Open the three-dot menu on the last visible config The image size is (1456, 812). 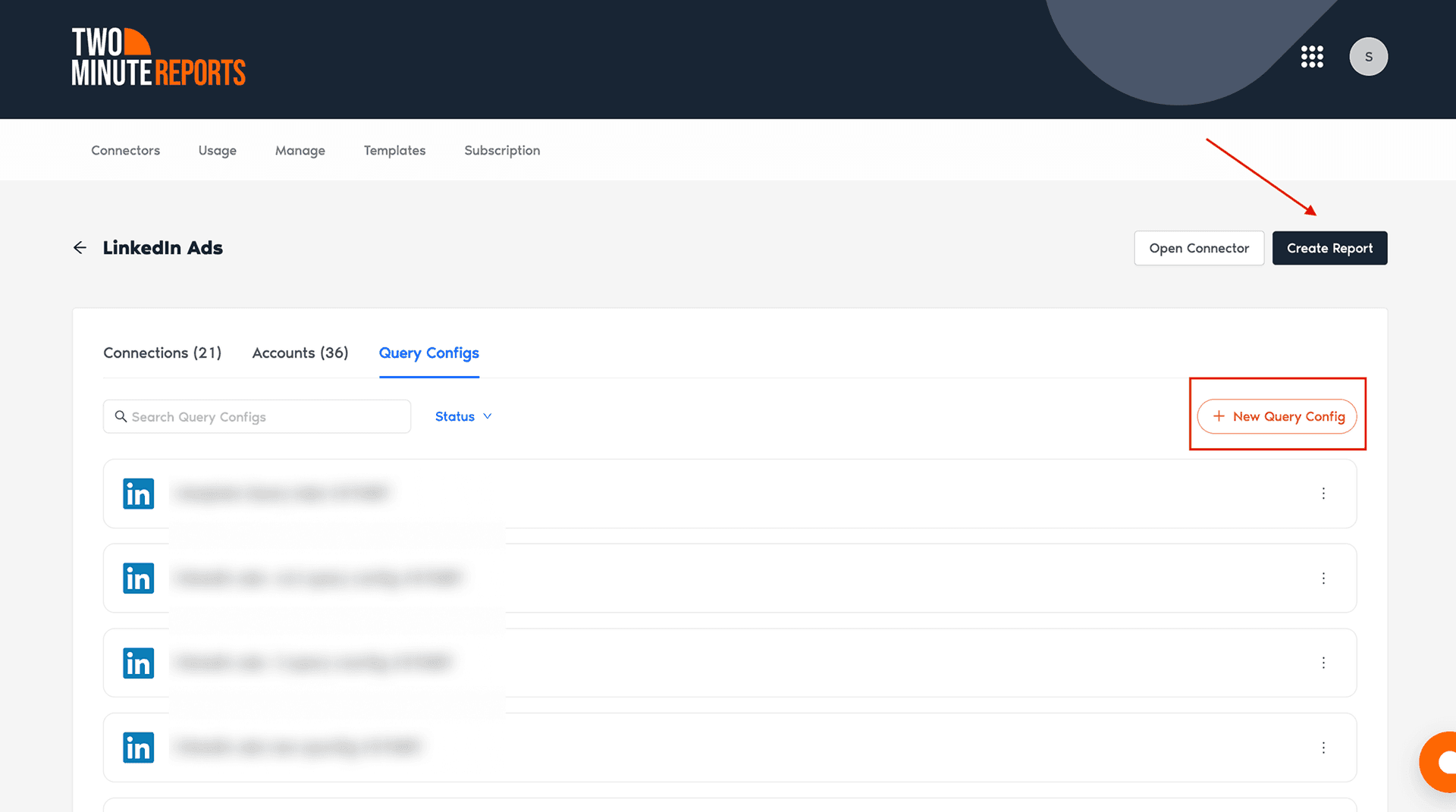tap(1323, 748)
